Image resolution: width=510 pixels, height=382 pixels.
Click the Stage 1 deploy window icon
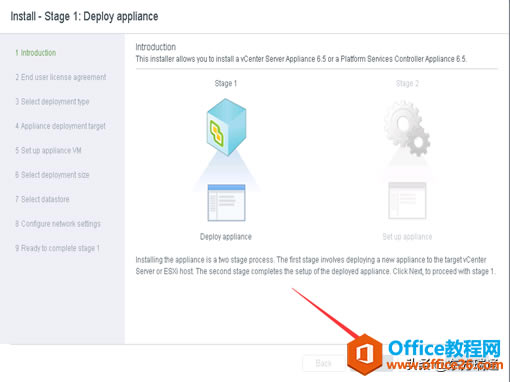point(226,203)
